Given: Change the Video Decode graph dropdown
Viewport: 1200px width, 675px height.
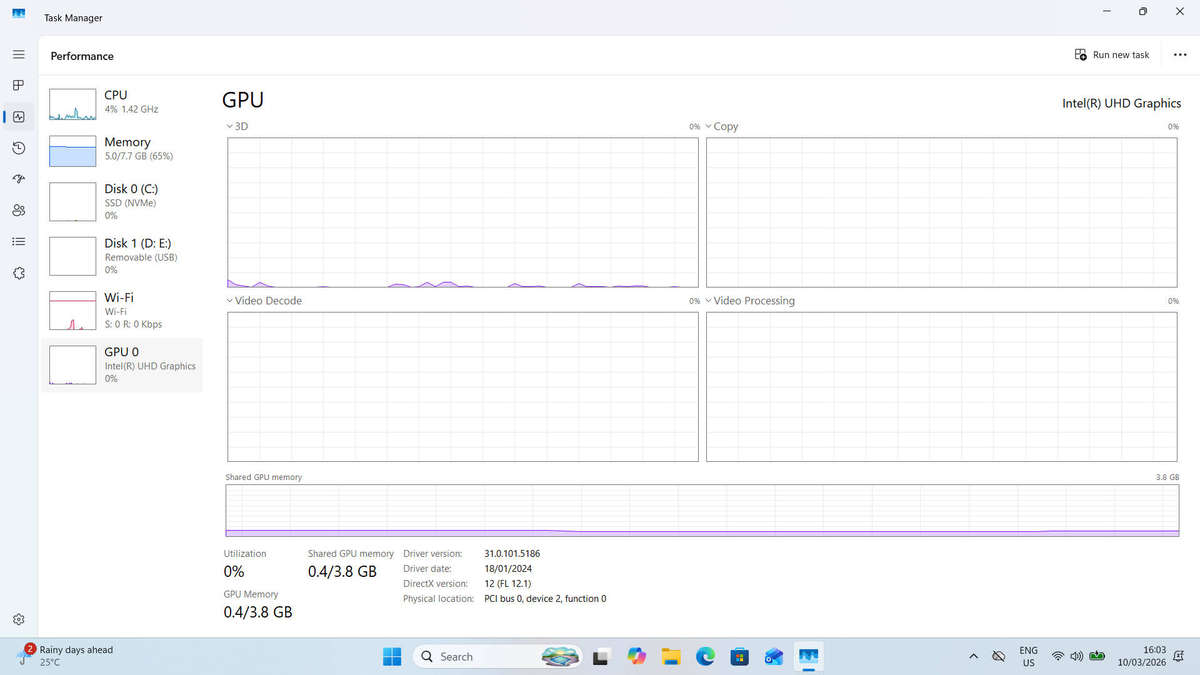Looking at the screenshot, I should pos(264,301).
